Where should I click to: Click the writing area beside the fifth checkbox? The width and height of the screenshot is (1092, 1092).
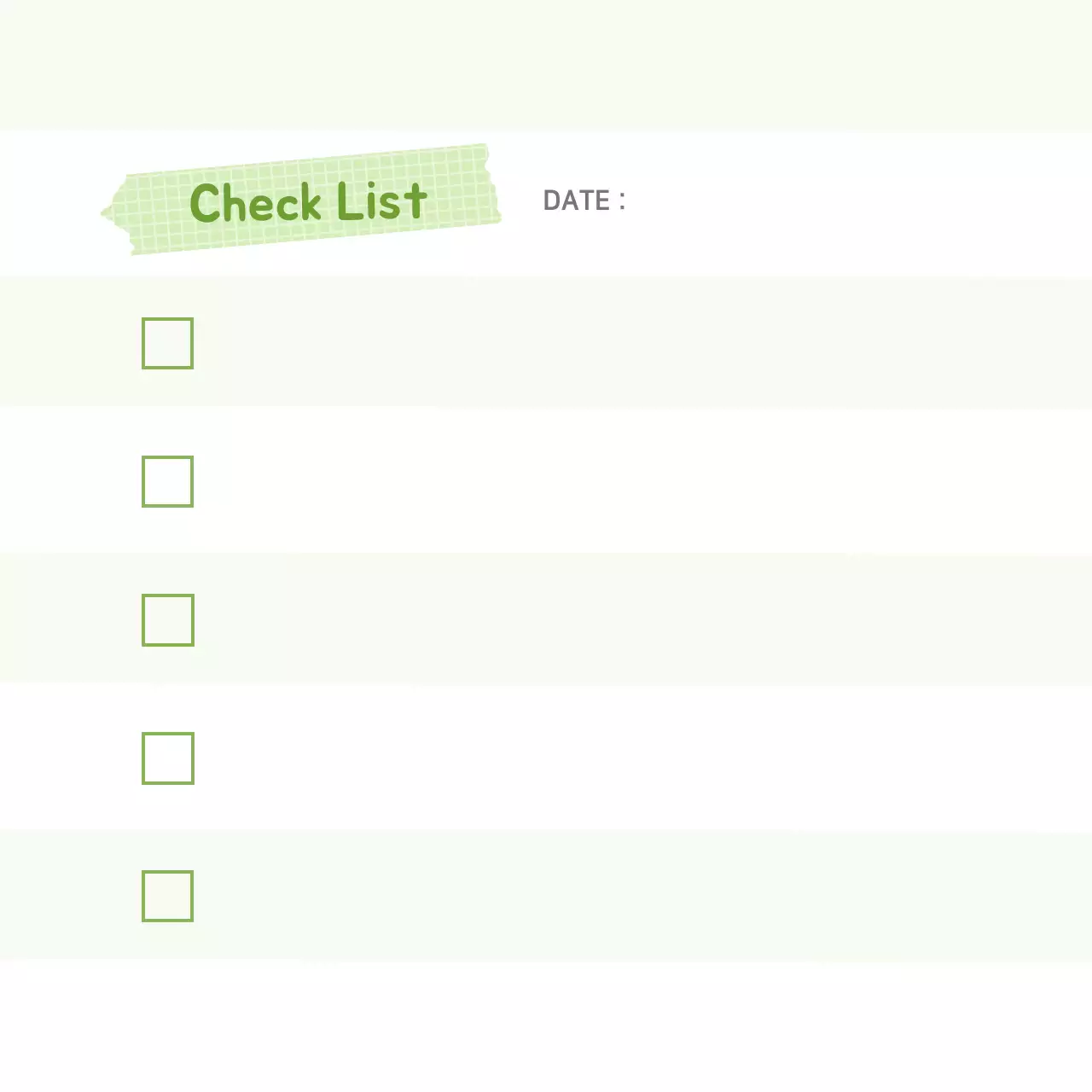click(597, 896)
